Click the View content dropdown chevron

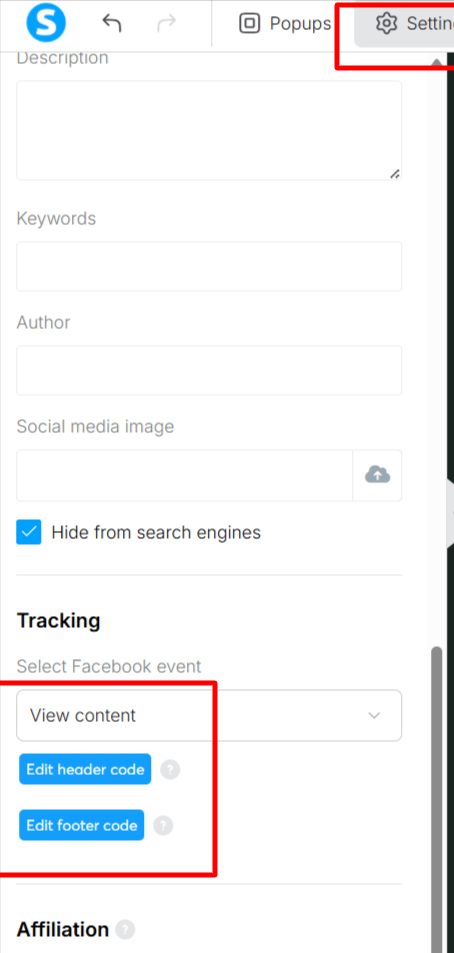click(374, 715)
